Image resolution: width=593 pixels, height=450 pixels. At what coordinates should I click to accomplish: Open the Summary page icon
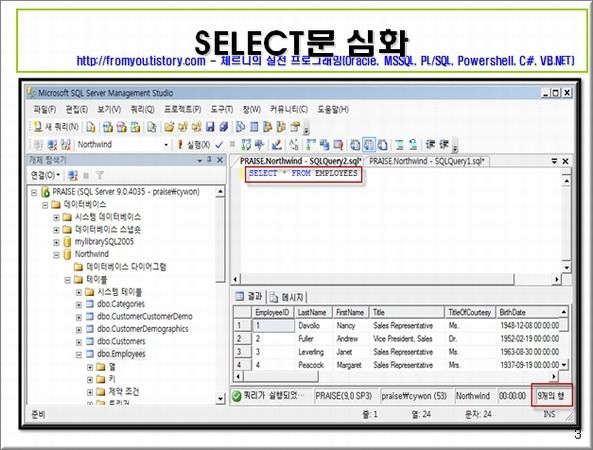click(254, 127)
